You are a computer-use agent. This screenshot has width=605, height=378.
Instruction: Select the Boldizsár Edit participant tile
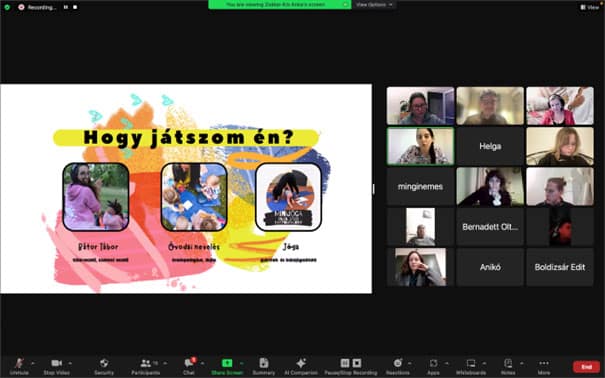click(x=560, y=267)
